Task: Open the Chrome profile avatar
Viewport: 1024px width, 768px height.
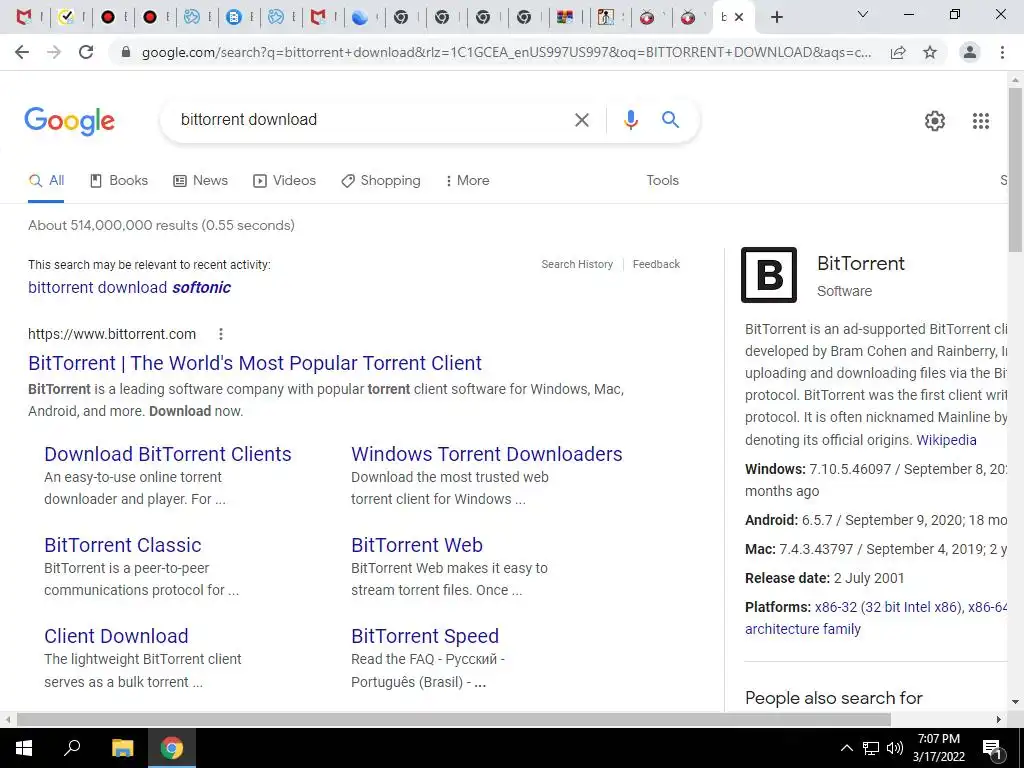Action: pos(970,52)
